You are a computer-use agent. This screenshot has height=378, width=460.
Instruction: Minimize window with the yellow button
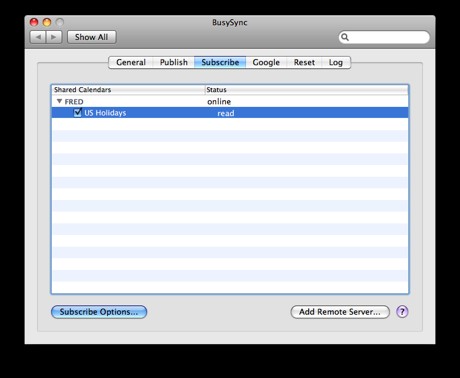tap(47, 22)
